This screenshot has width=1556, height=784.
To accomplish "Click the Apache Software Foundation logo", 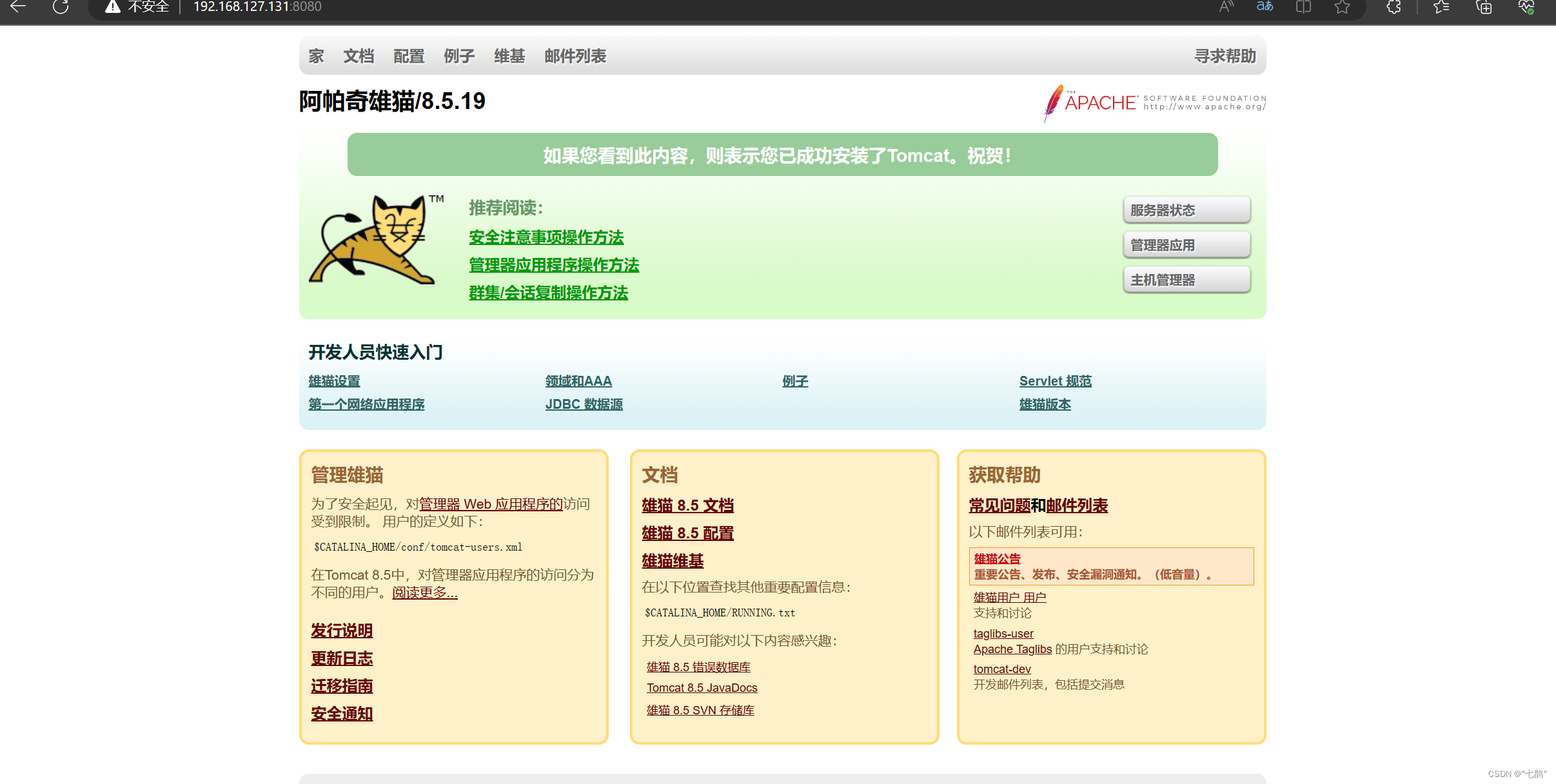I will pos(1154,103).
